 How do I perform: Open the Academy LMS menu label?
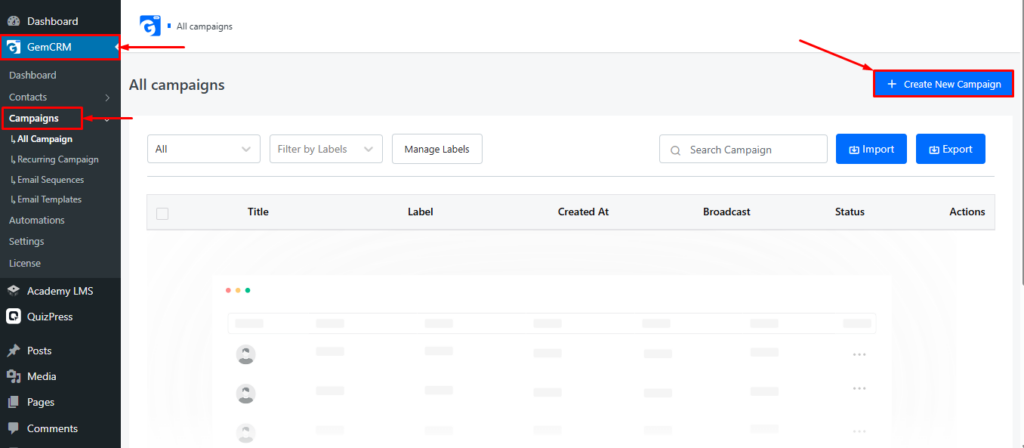point(60,291)
